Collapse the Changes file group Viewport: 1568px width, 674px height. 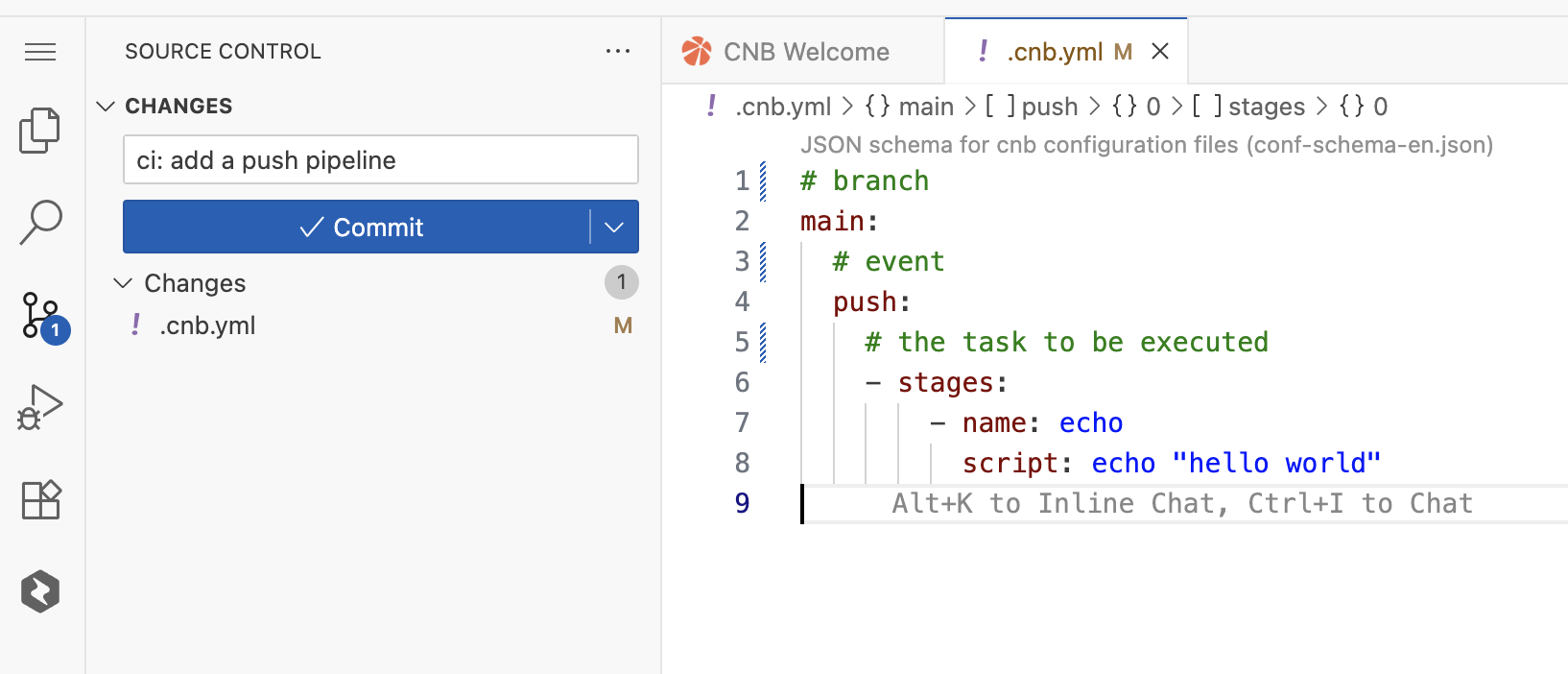123,283
